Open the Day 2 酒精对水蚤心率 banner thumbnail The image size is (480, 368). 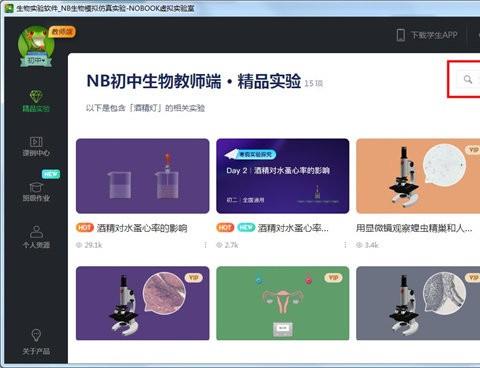tap(283, 176)
